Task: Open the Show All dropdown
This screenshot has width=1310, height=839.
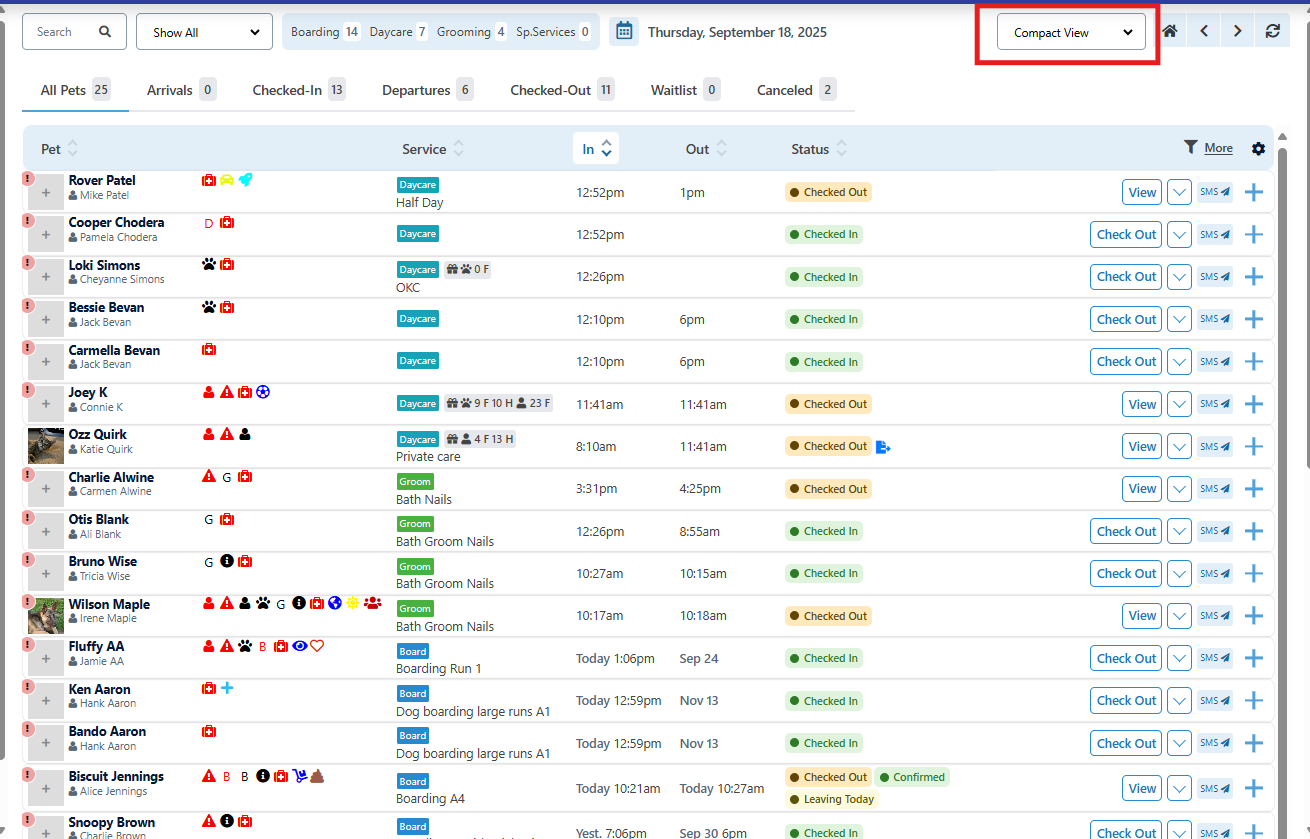Action: point(204,32)
